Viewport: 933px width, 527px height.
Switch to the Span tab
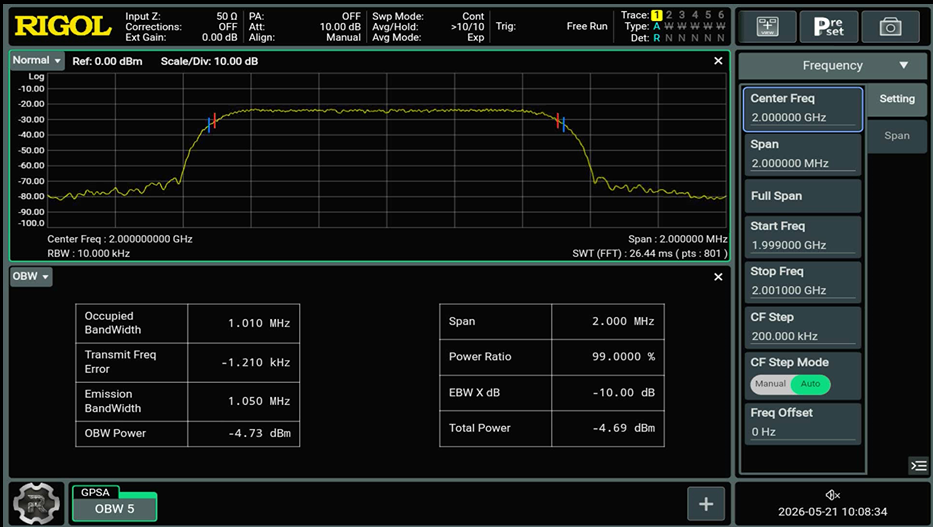pyautogui.click(x=897, y=136)
